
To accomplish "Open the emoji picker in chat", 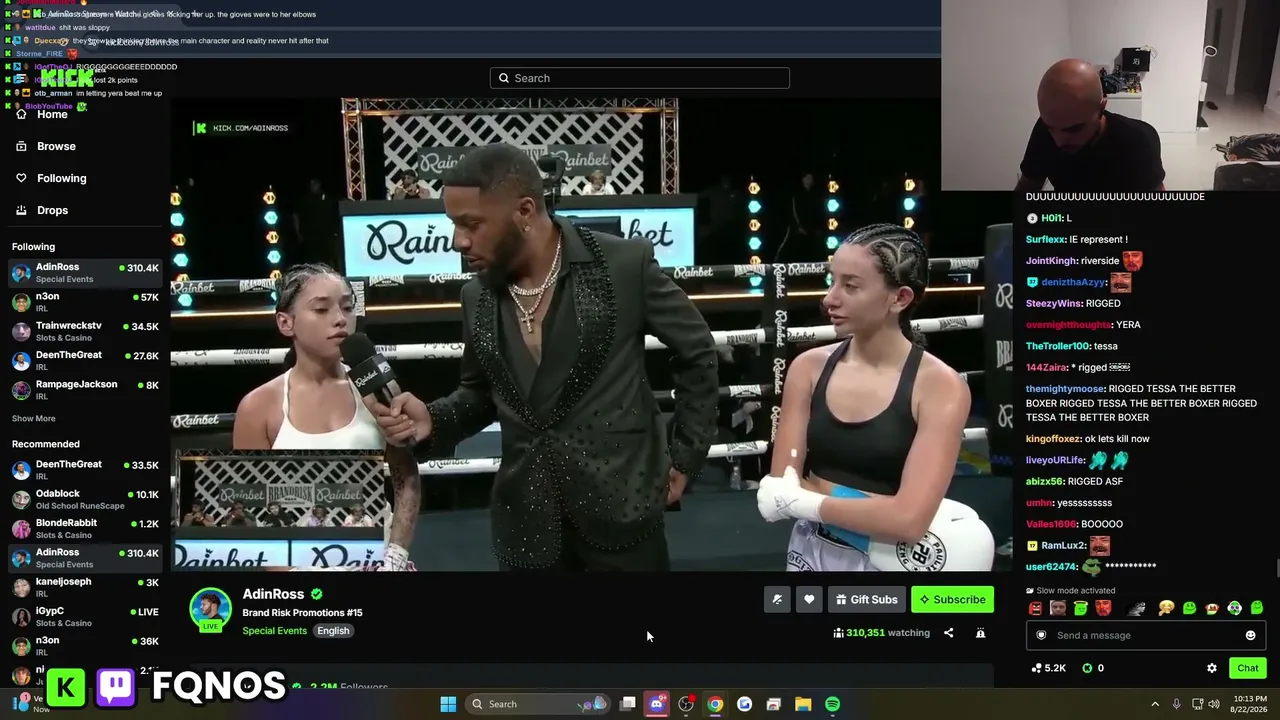I will tap(1250, 635).
